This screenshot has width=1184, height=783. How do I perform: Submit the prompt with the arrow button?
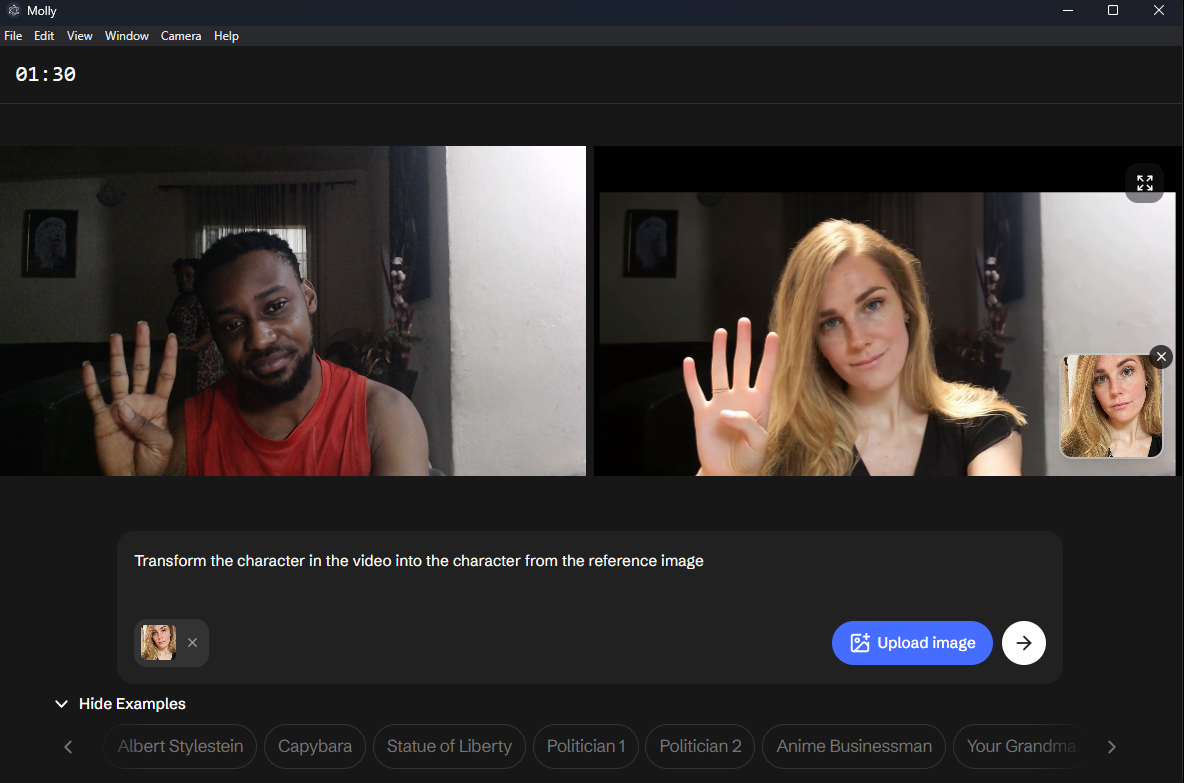pyautogui.click(x=1023, y=643)
